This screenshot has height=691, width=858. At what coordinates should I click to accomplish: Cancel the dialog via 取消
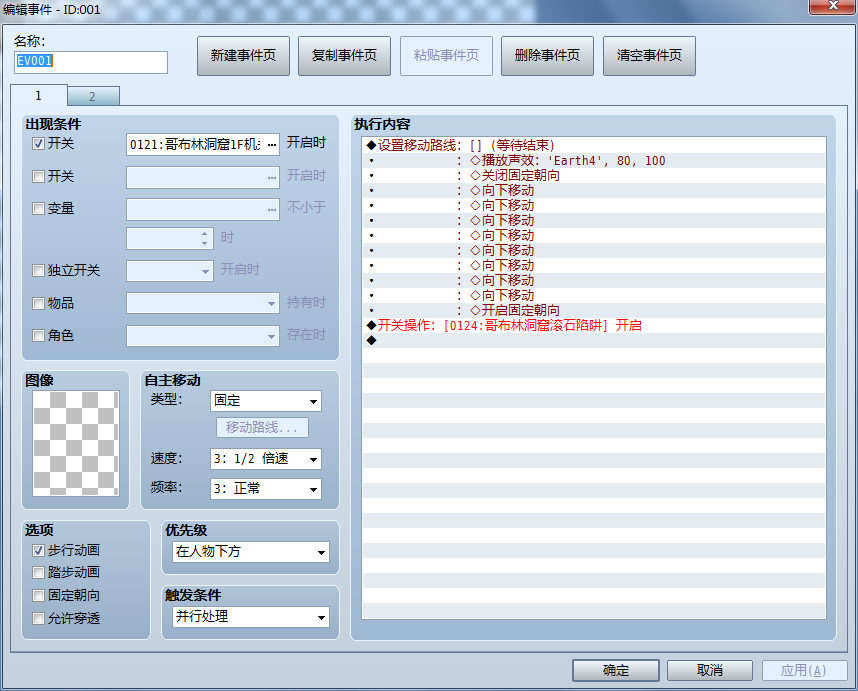tap(710, 670)
